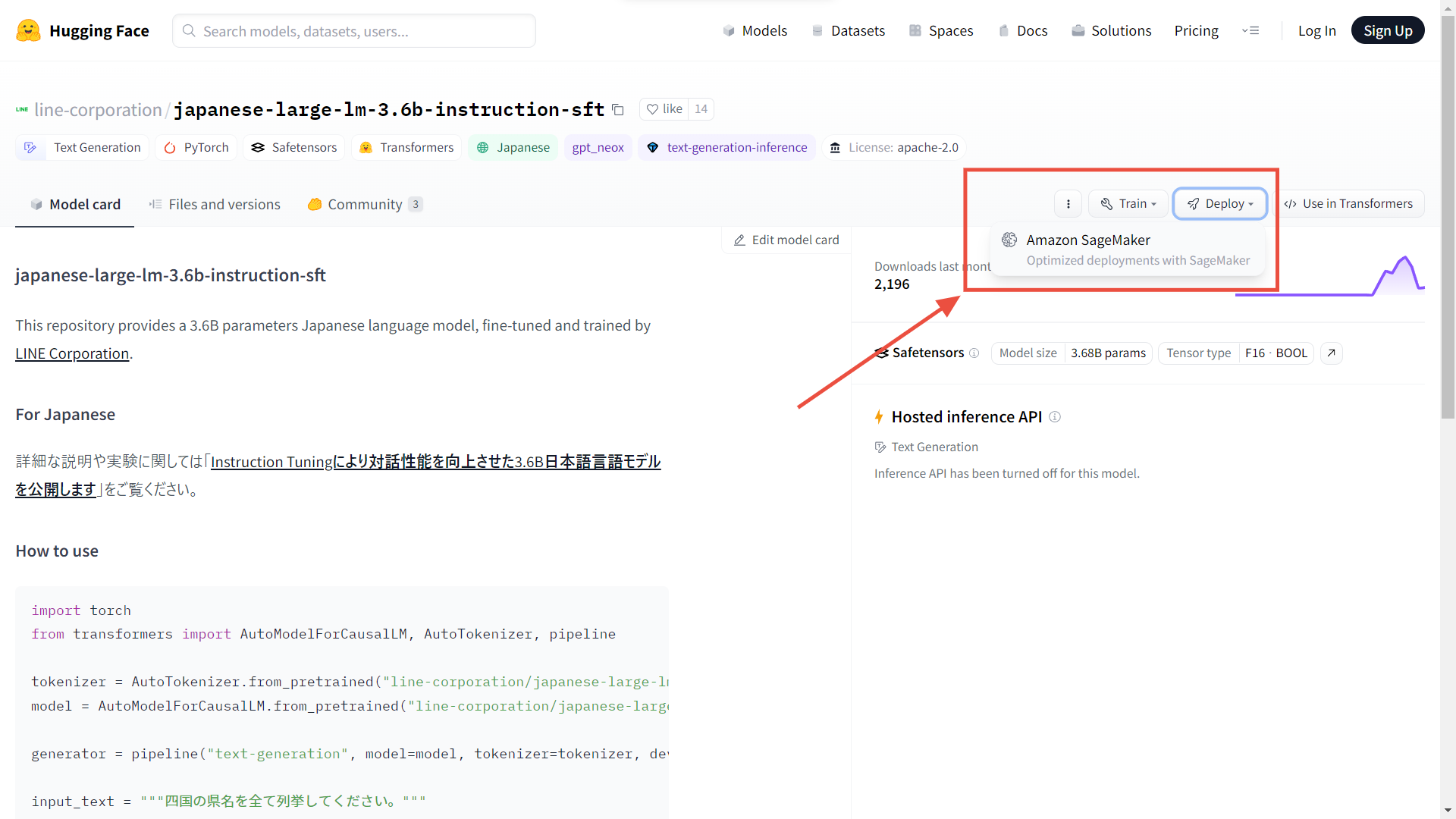Click Use in Transformers button

click(x=1348, y=204)
